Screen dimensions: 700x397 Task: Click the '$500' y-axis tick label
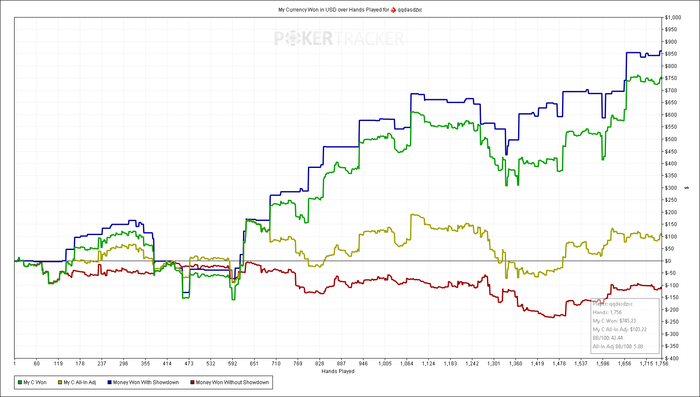coord(670,139)
